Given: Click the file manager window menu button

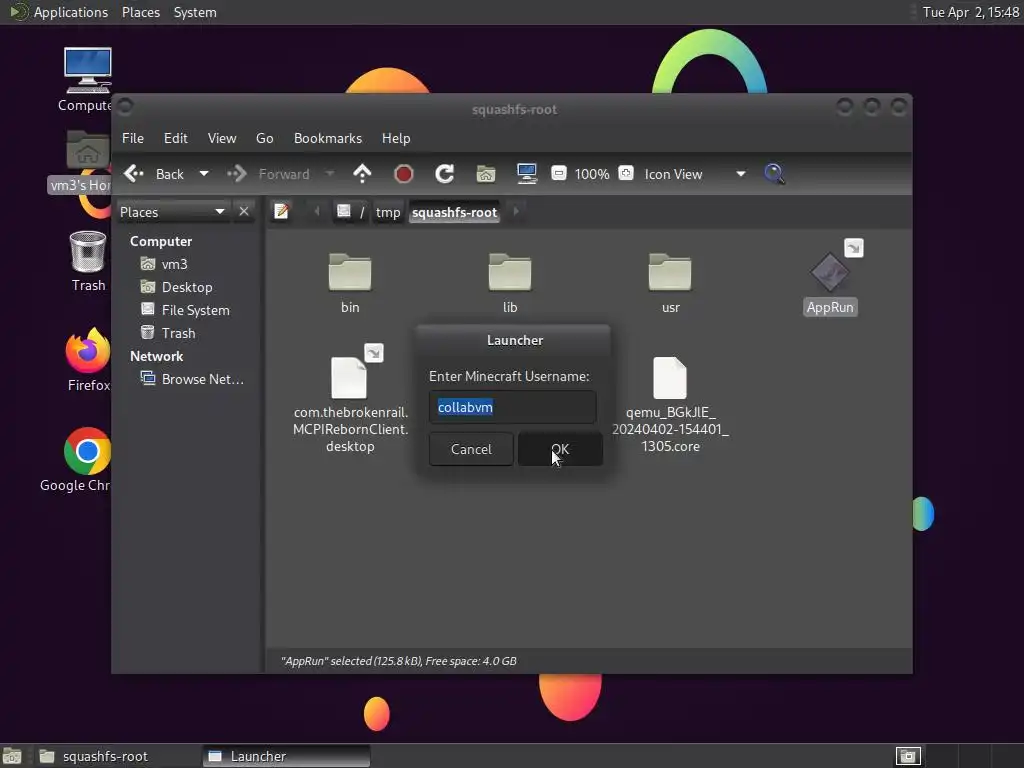Looking at the screenshot, I should pyautogui.click(x=125, y=106).
